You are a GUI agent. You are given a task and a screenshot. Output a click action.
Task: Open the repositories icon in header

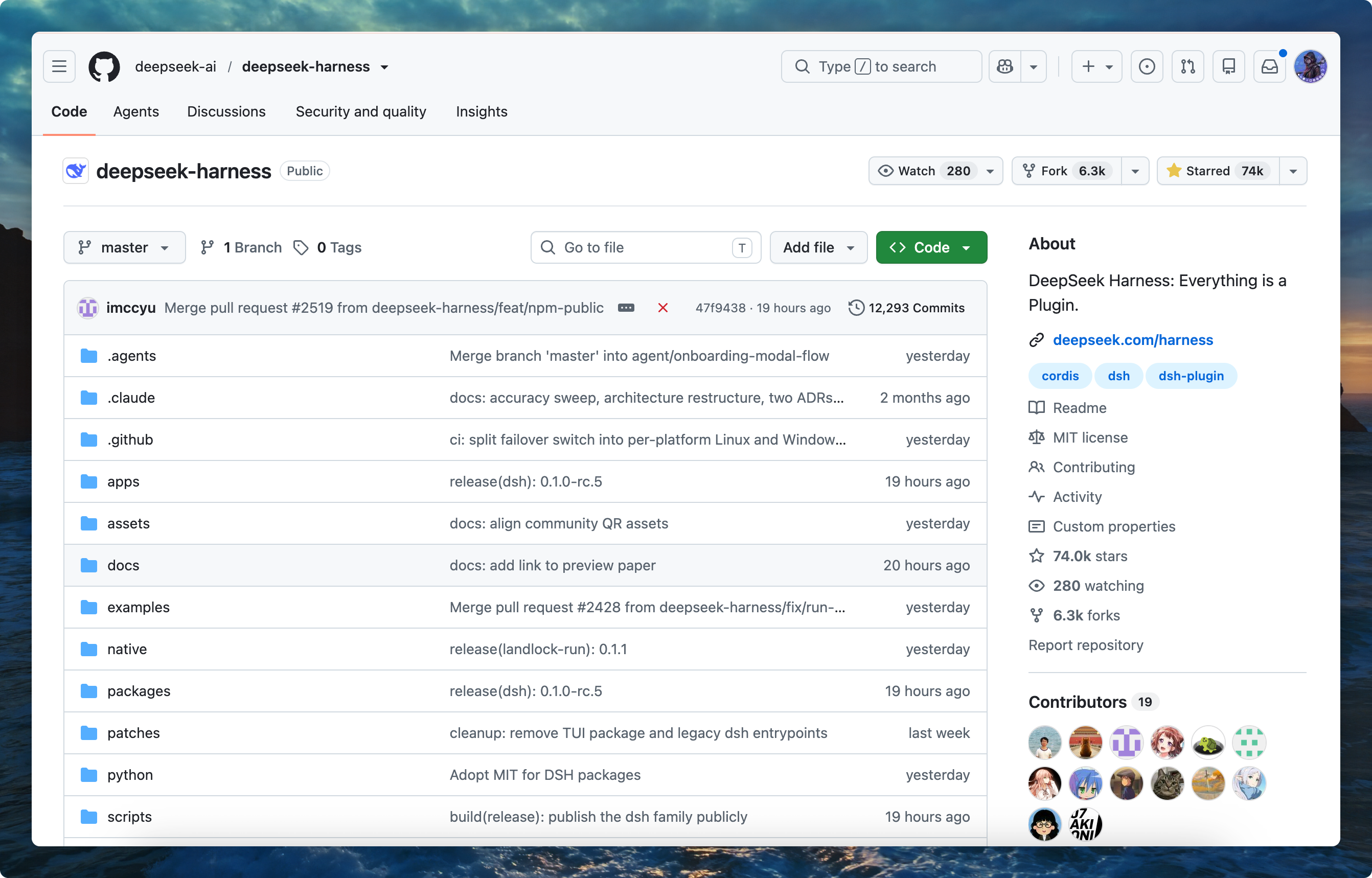[1229, 67]
